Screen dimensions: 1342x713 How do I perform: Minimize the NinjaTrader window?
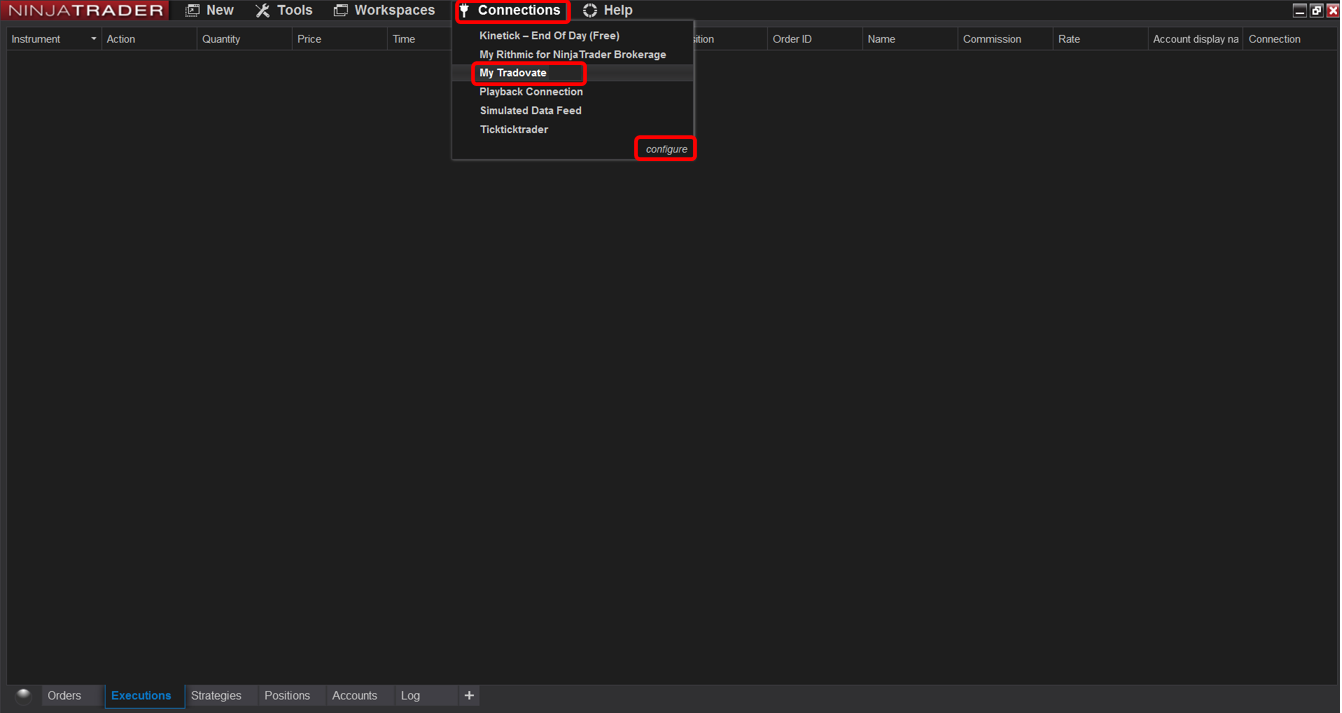[x=1299, y=10]
